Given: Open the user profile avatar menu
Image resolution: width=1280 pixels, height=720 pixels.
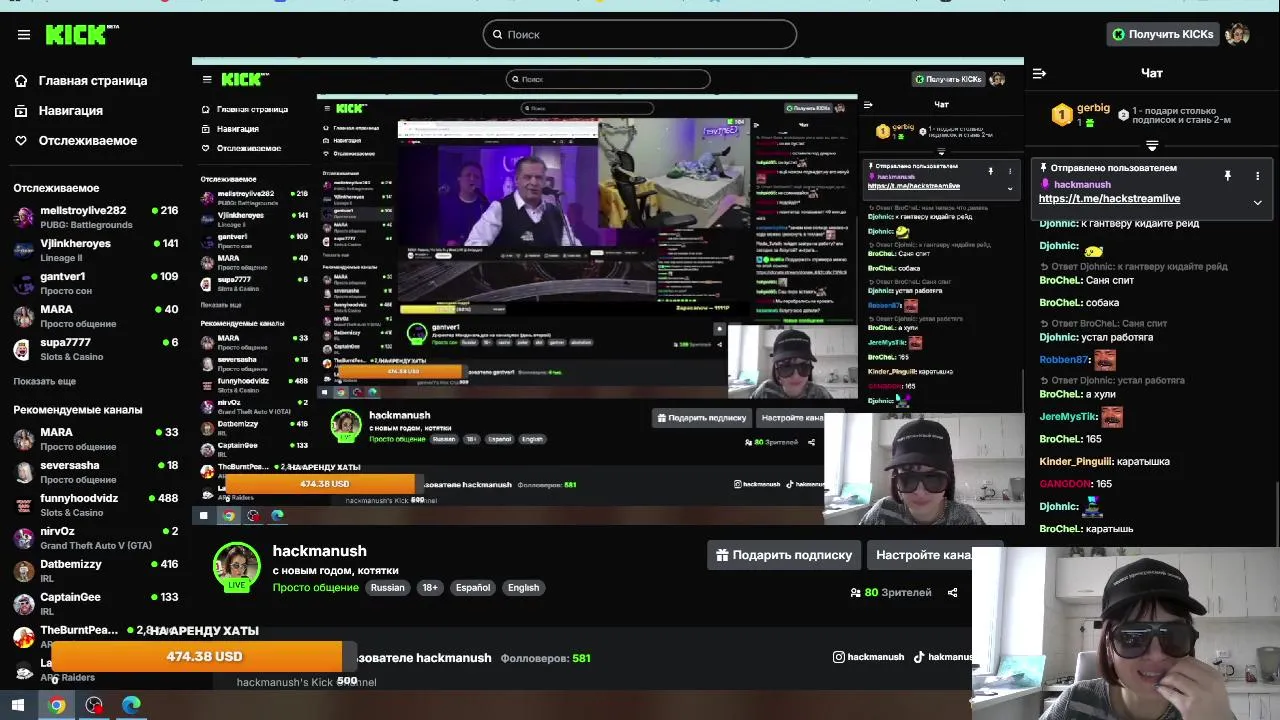Looking at the screenshot, I should point(1238,35).
